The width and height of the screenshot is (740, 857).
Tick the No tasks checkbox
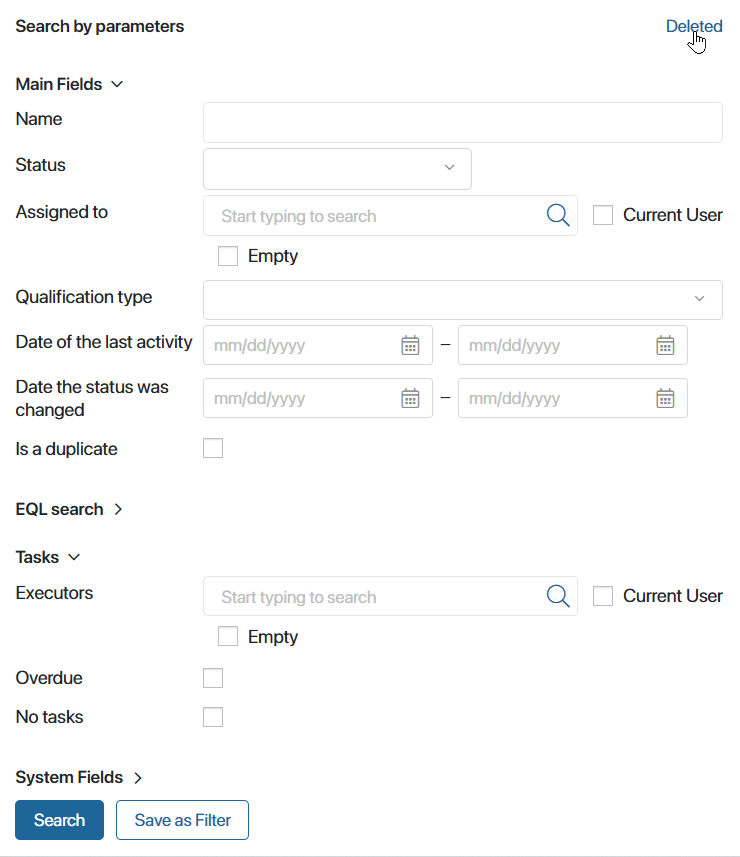click(213, 717)
